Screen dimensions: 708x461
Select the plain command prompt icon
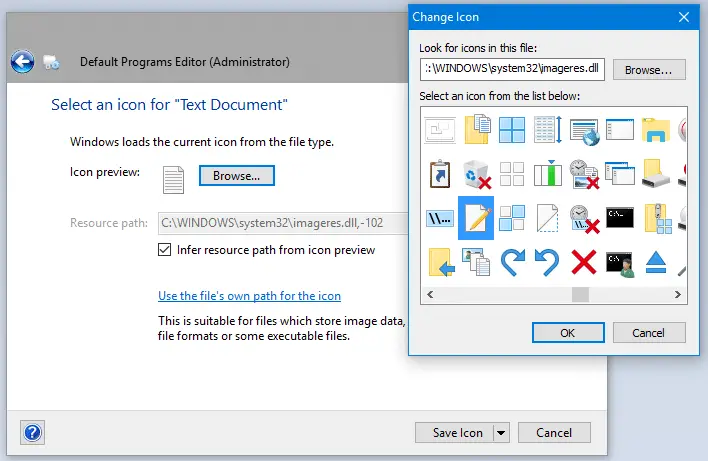(x=620, y=218)
